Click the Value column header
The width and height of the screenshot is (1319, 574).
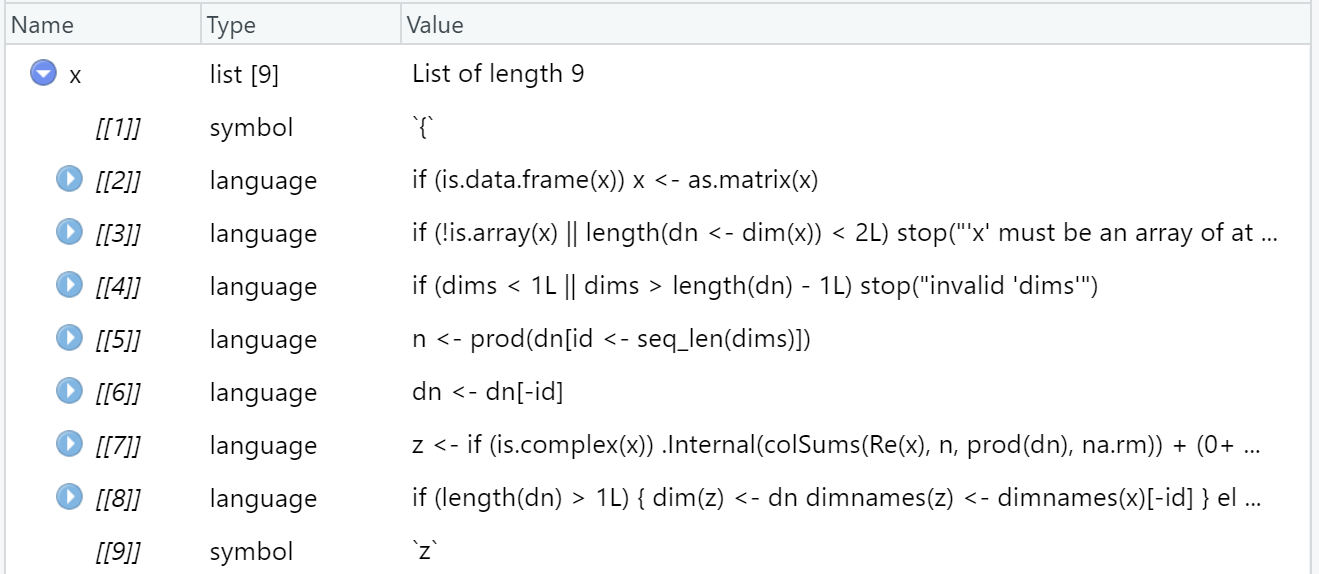[435, 25]
